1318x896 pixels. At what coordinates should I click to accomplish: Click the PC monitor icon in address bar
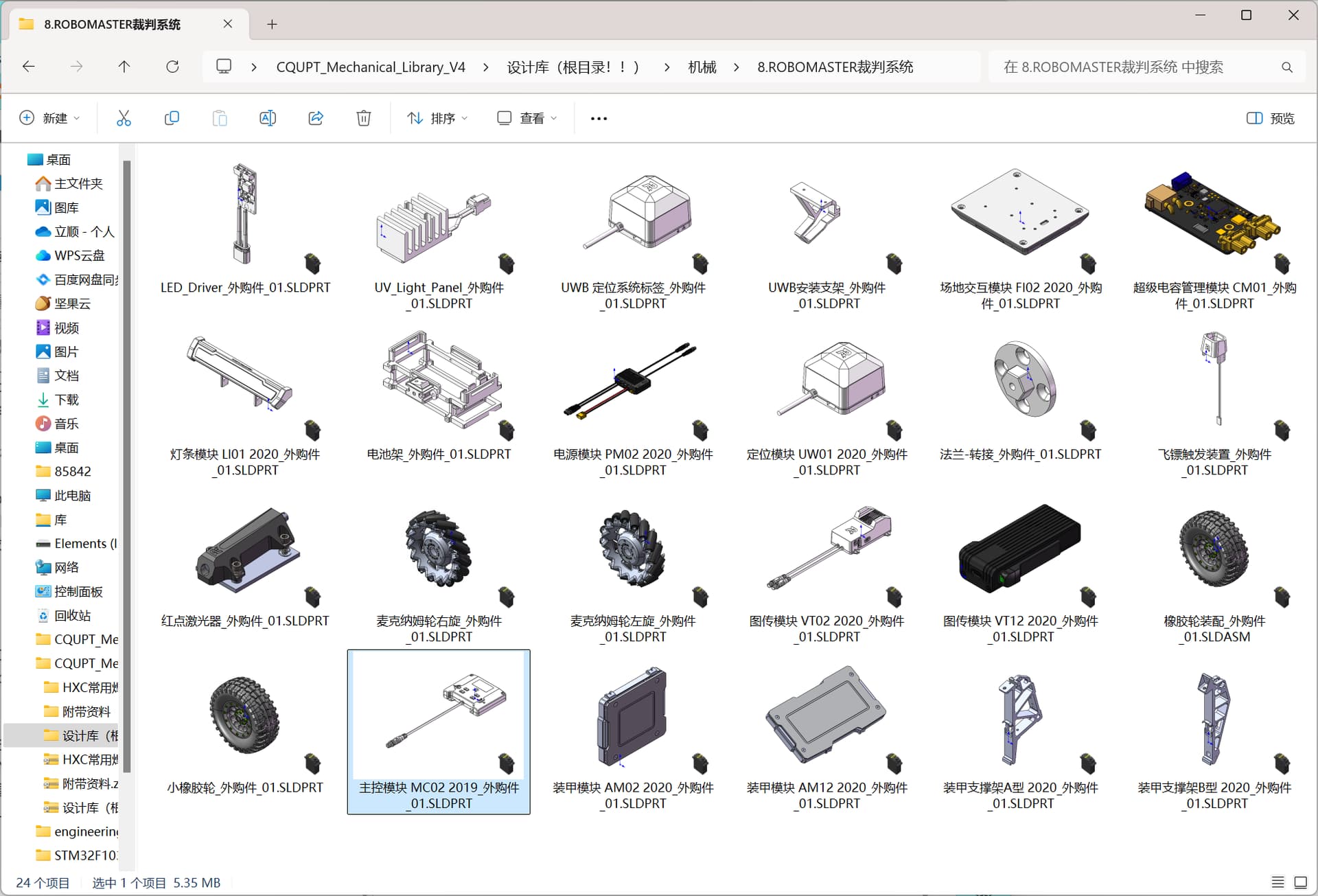tap(224, 67)
